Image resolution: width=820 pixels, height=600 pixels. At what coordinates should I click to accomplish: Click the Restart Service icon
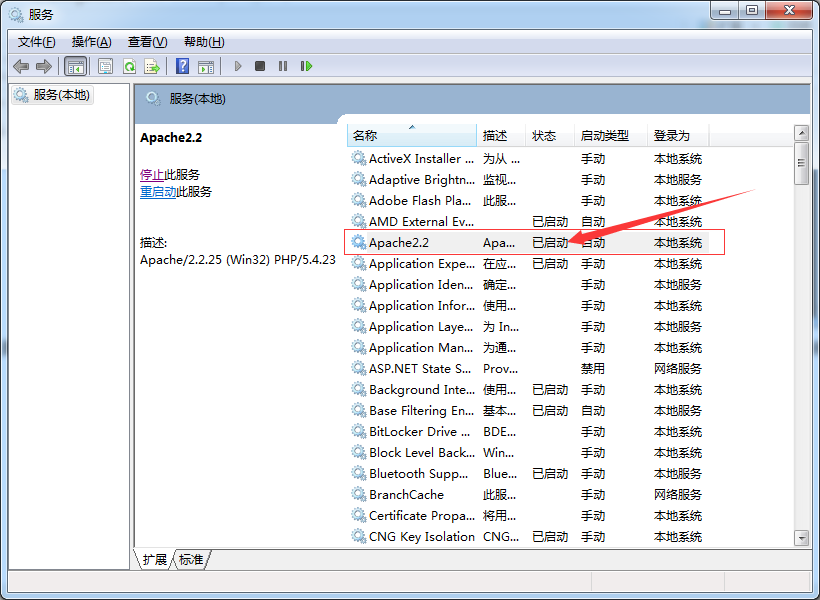(306, 66)
